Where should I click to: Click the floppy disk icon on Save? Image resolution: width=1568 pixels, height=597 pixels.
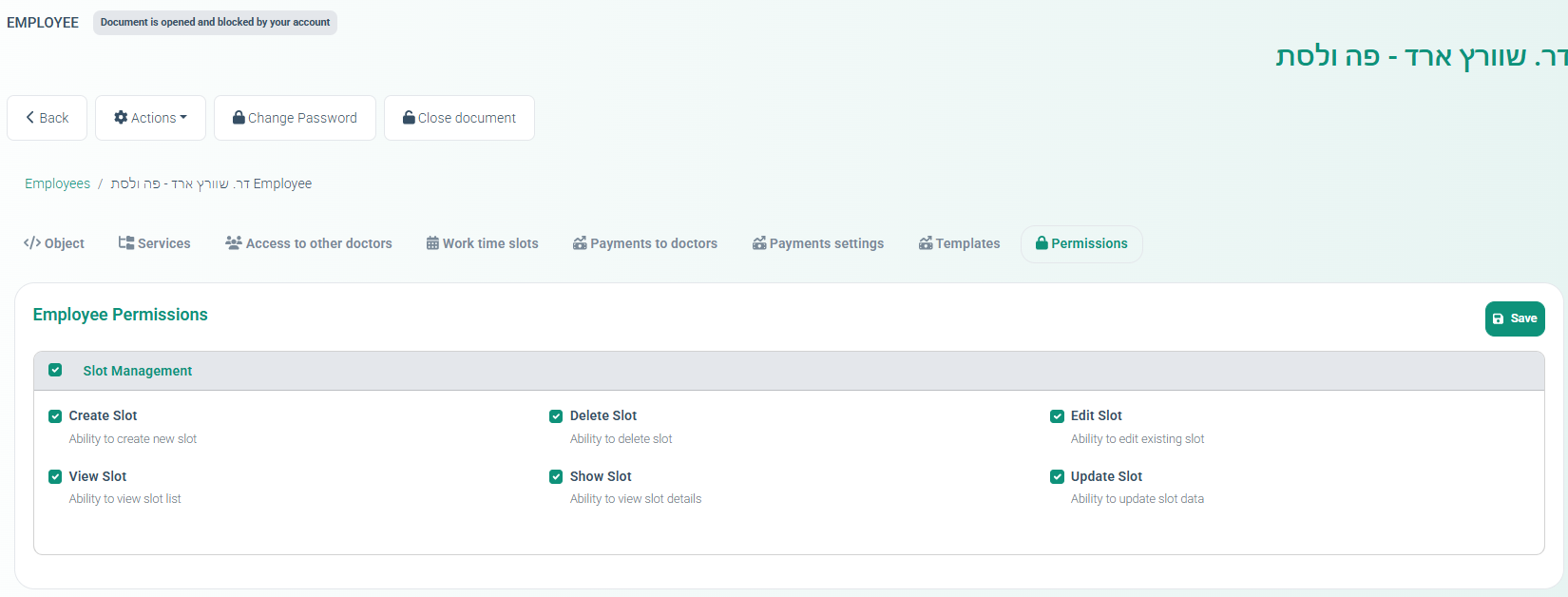pyautogui.click(x=1499, y=319)
